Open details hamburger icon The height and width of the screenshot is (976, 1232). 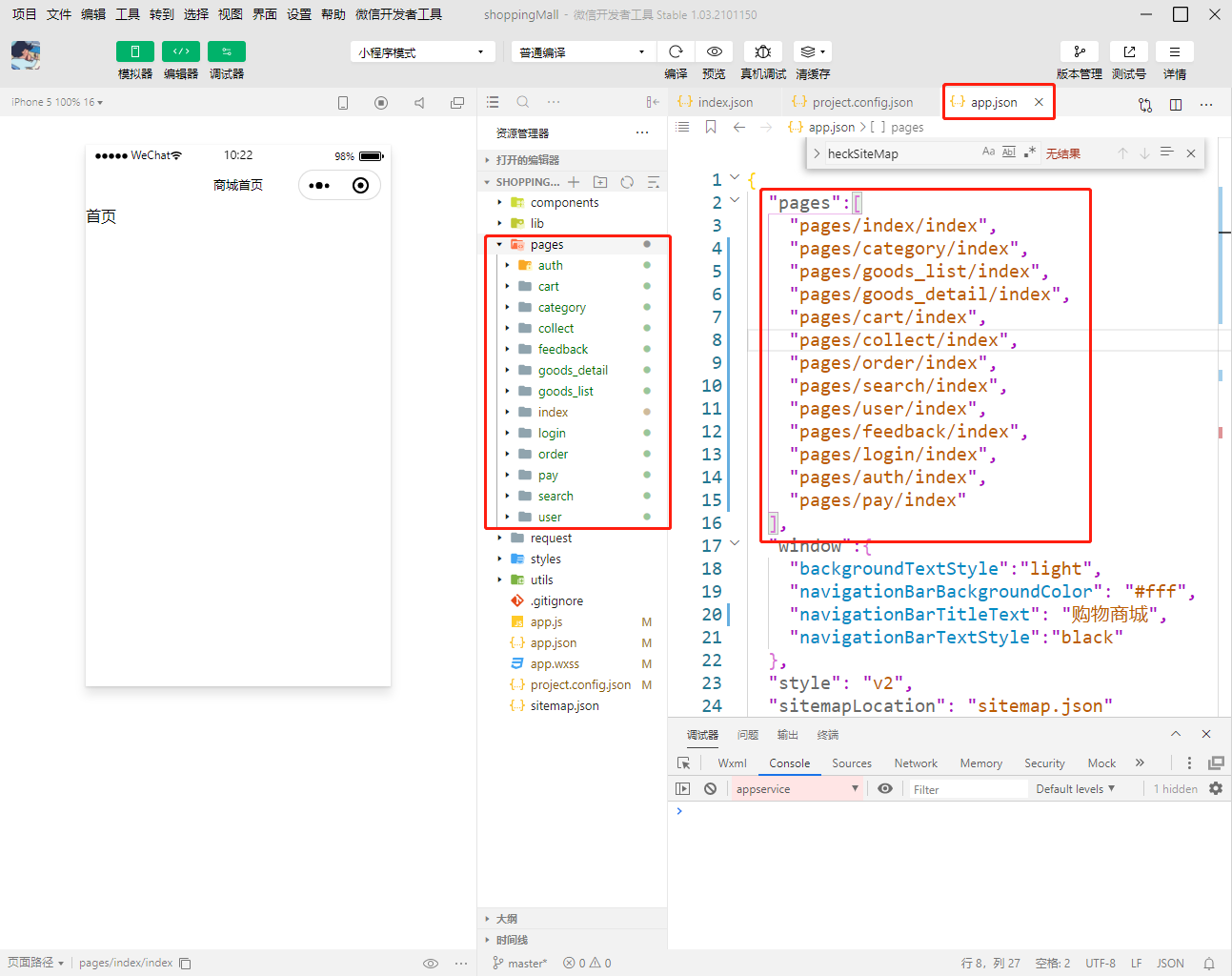(1175, 51)
